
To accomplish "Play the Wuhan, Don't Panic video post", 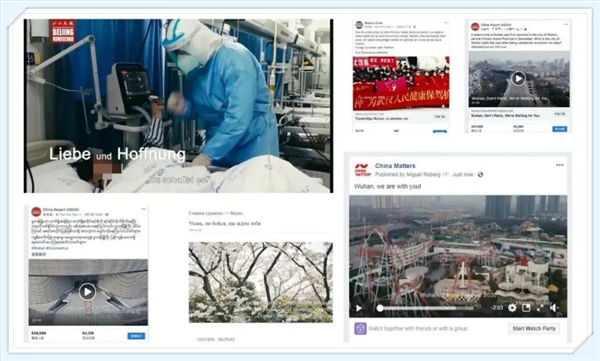I will 518,78.
